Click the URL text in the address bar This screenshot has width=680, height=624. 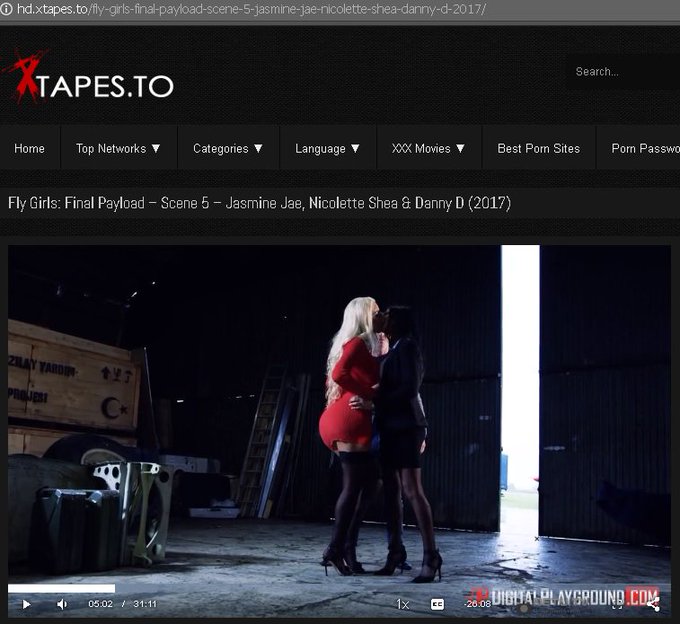click(252, 9)
